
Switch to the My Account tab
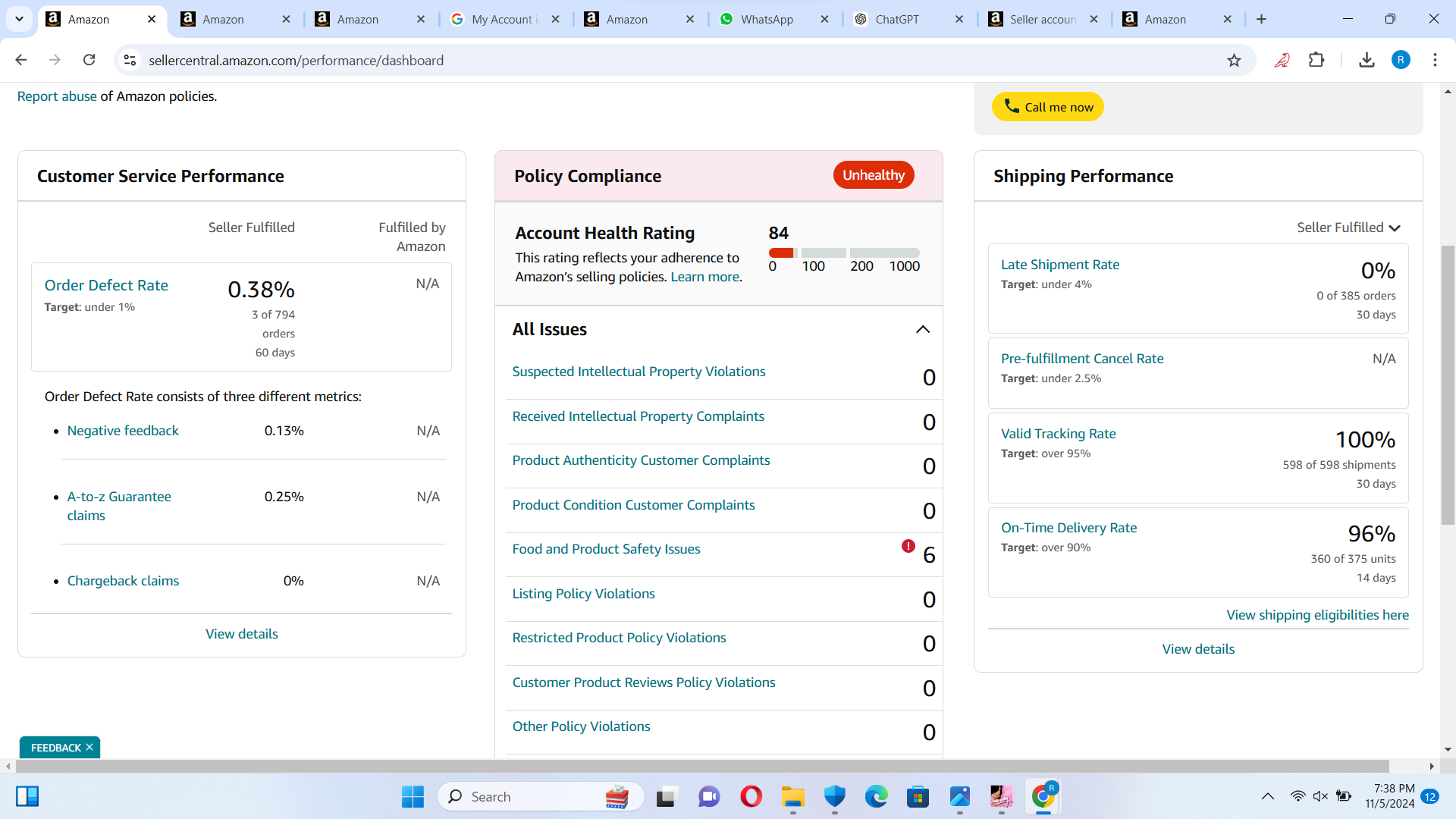coord(504,19)
